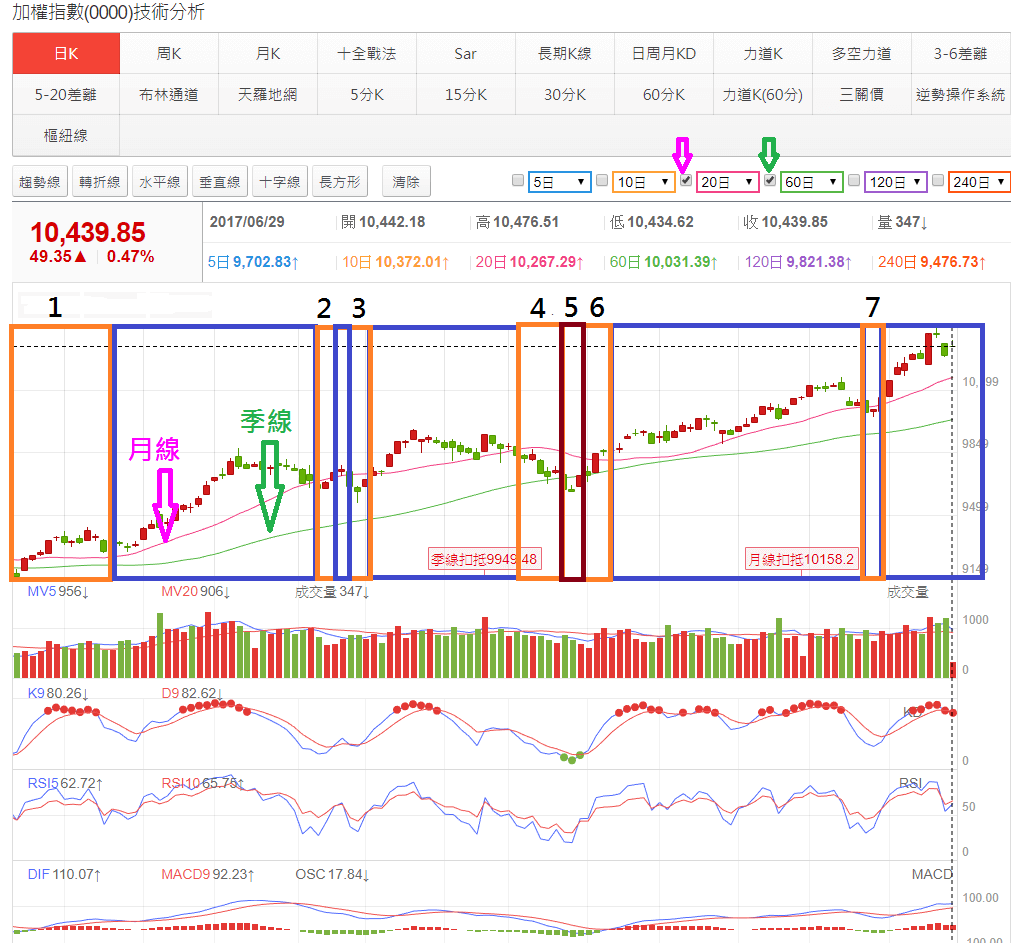
Task: Enable the 5日 moving average checkbox
Action: pos(517,181)
